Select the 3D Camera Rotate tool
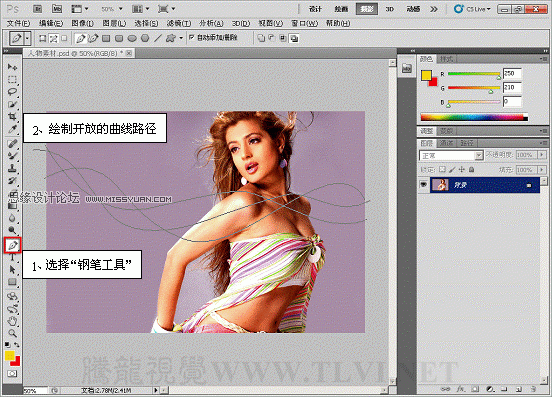 (12, 309)
